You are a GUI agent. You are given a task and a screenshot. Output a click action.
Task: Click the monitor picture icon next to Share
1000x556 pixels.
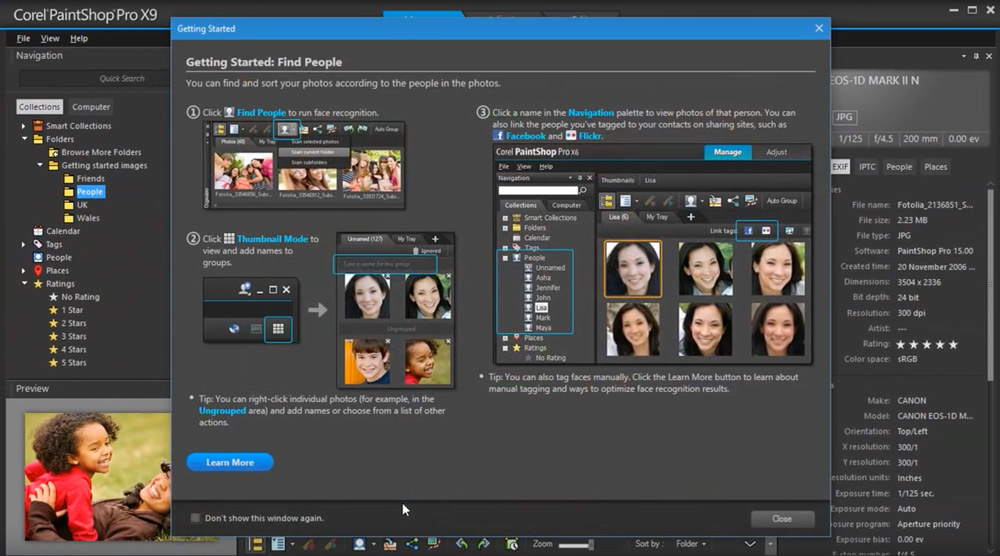[x=434, y=544]
